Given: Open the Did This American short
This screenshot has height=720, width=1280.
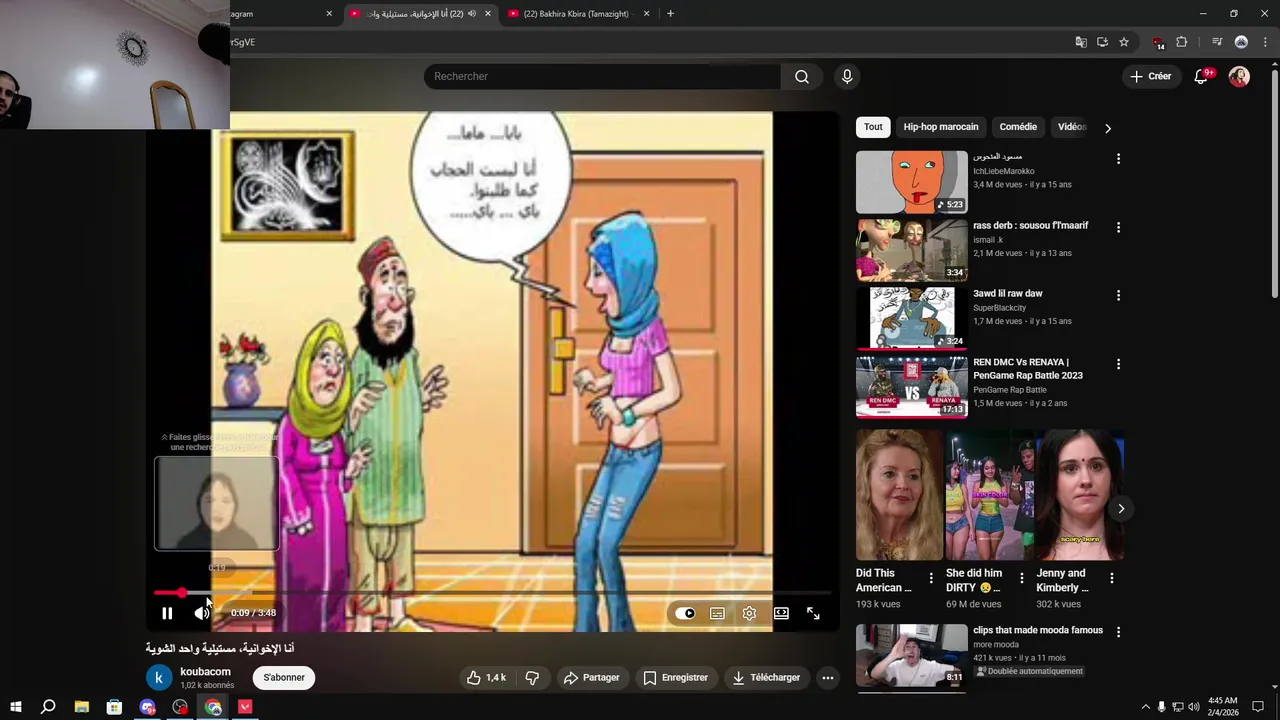Looking at the screenshot, I should (x=899, y=495).
